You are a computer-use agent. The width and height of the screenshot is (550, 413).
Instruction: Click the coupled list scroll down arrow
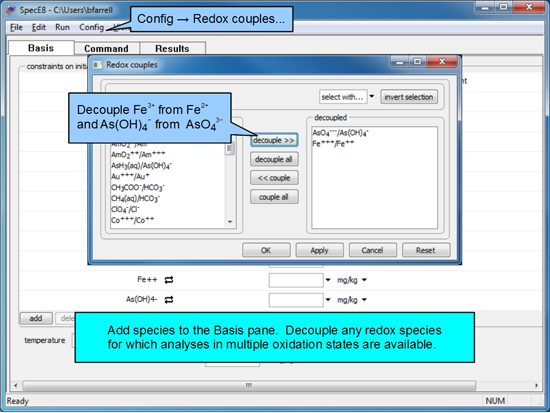pos(230,221)
